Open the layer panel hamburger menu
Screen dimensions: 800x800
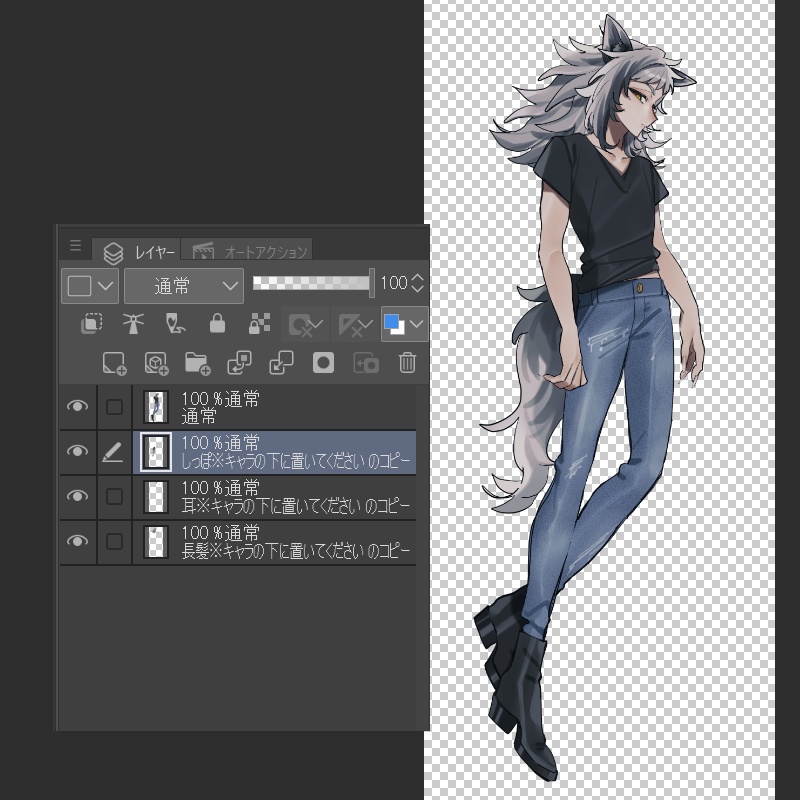point(76,245)
